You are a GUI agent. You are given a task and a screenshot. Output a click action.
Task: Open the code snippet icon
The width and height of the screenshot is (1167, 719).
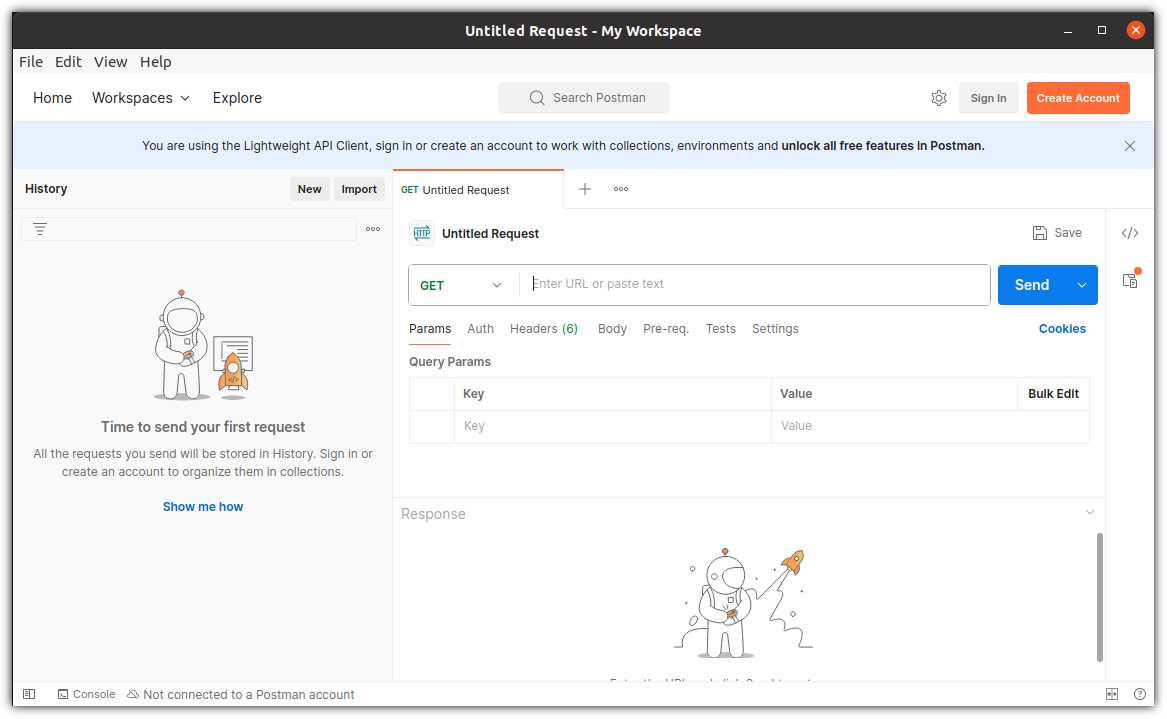coord(1130,233)
